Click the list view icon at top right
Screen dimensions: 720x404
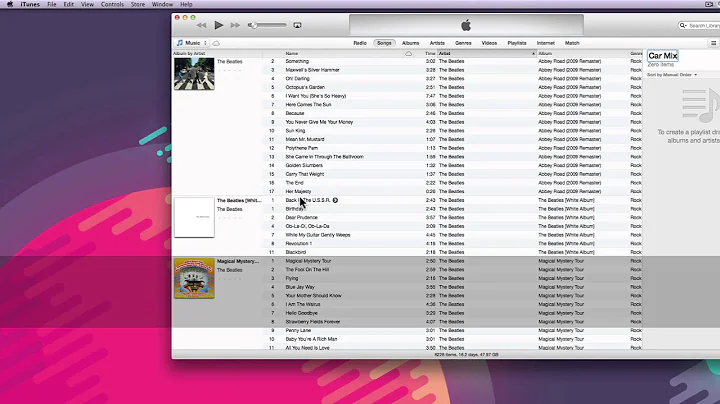tap(713, 43)
